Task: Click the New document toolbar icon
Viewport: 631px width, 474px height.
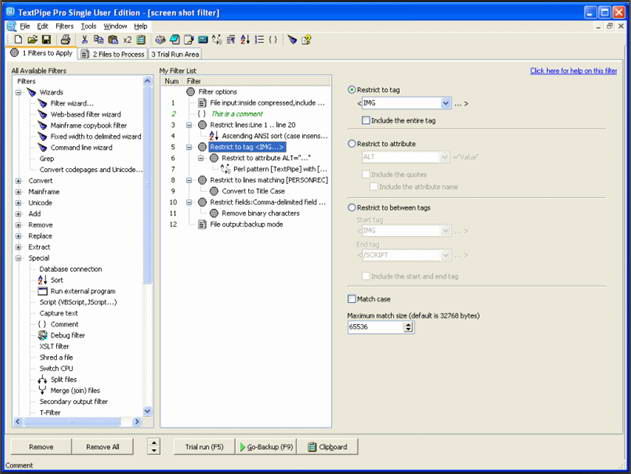Action: point(19,40)
